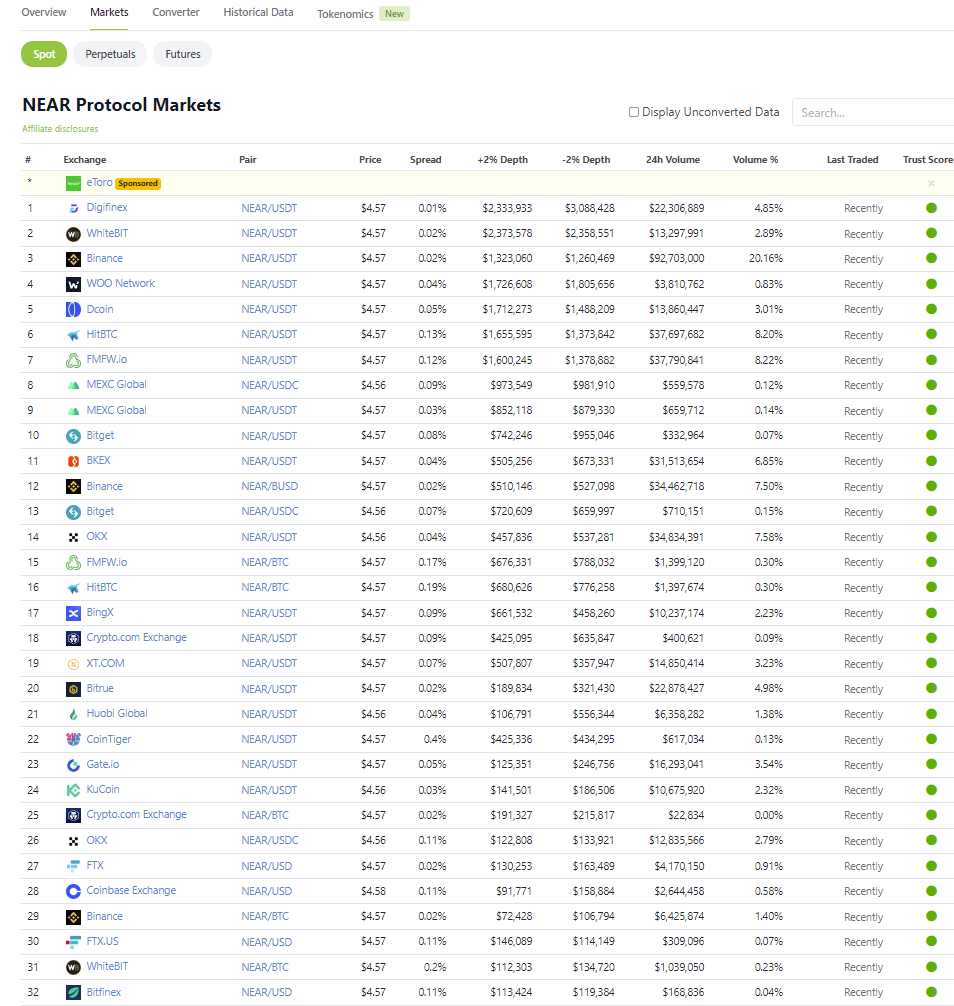
Task: Dismiss the eToro sponsored row
Action: tap(931, 183)
